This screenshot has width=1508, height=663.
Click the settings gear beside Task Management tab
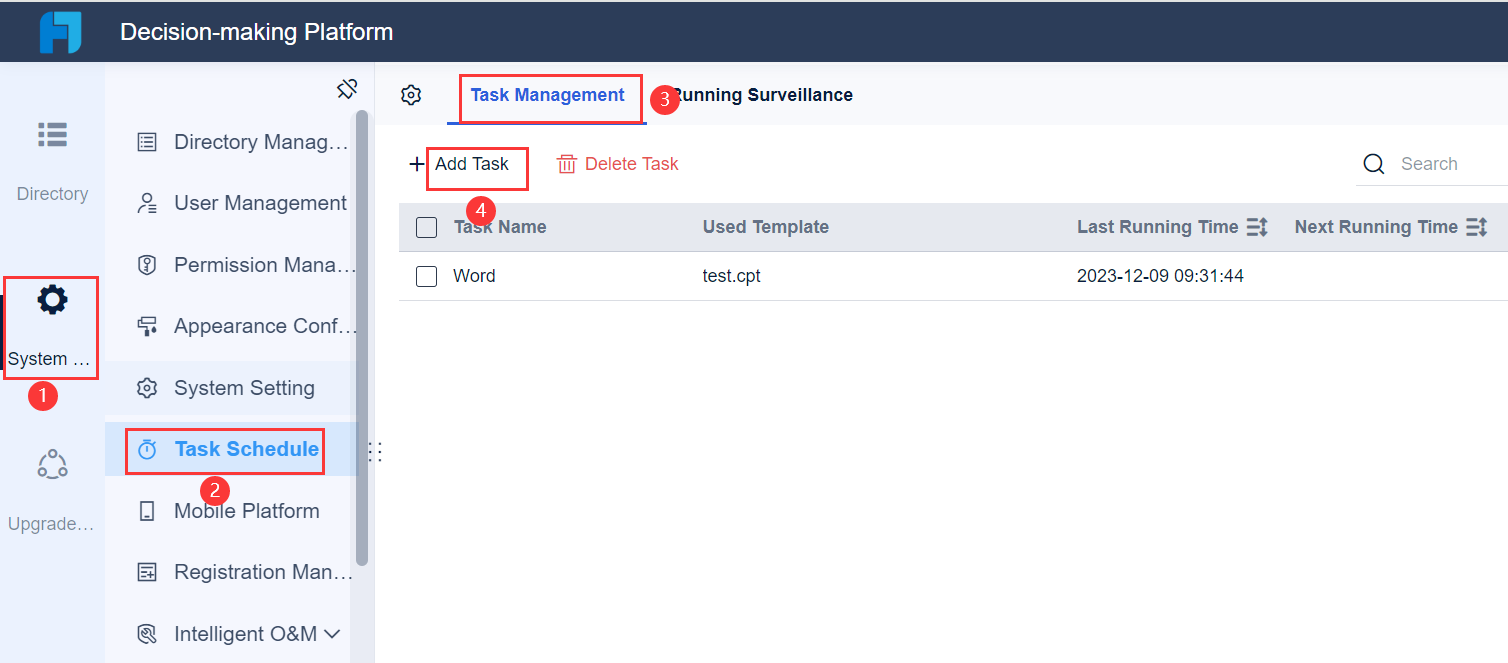click(x=410, y=94)
